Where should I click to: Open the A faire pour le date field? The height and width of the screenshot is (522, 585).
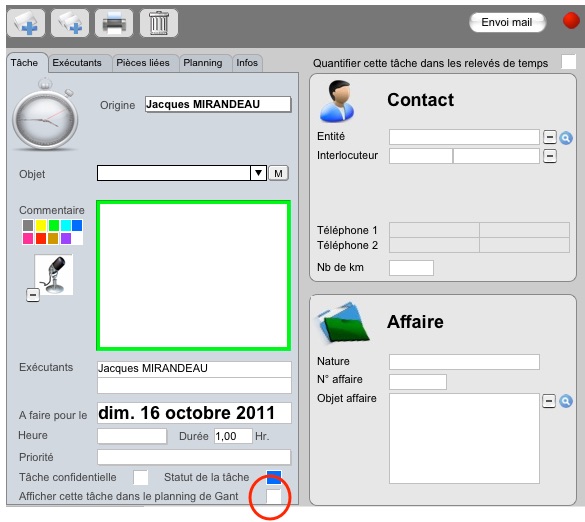[194, 413]
